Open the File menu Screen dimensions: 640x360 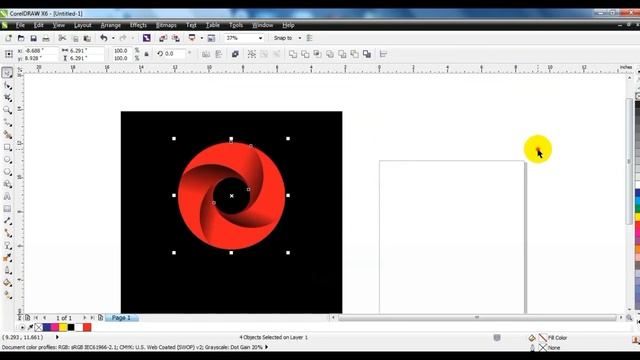(x=20, y=25)
